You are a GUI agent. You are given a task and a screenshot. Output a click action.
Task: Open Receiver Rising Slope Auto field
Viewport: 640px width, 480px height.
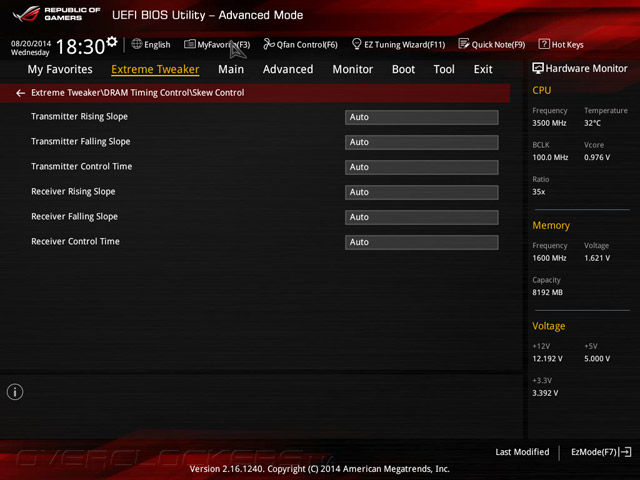pyautogui.click(x=422, y=192)
